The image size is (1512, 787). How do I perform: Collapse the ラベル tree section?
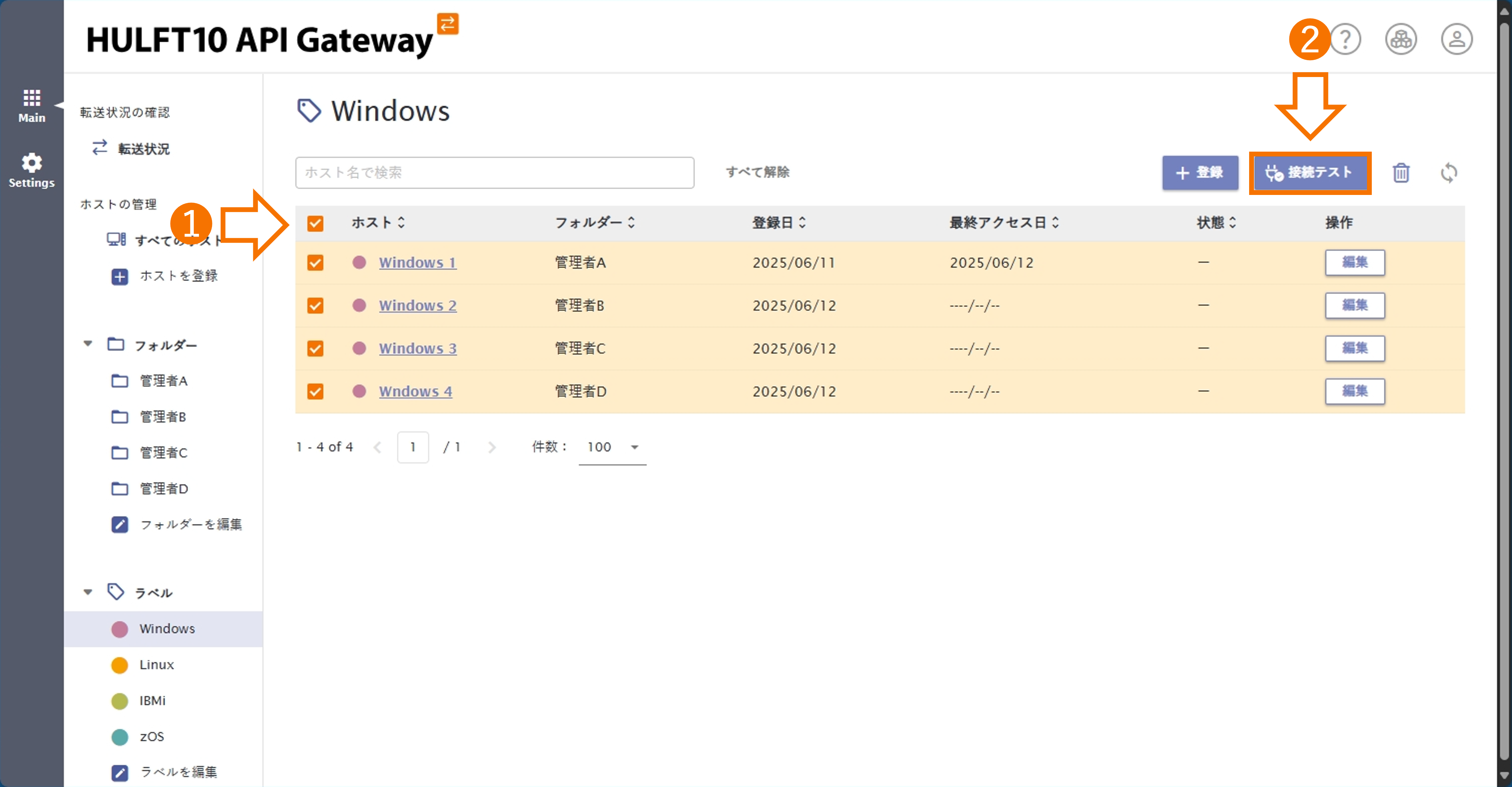coord(88,592)
